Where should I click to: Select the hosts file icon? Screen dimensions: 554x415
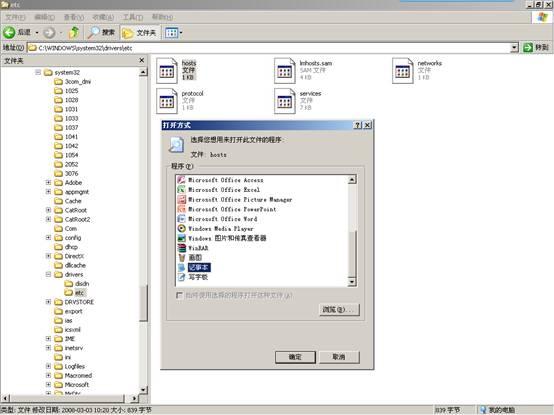coord(167,71)
